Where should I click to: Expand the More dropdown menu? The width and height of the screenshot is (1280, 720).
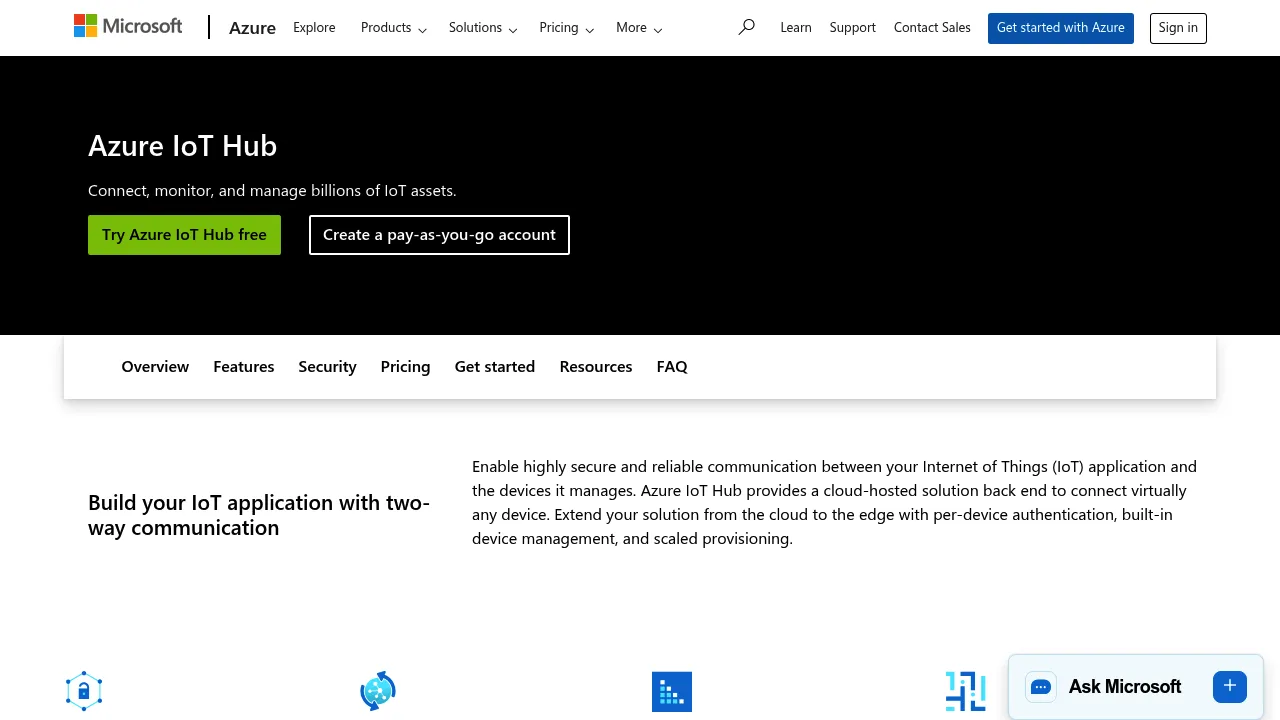[639, 28]
